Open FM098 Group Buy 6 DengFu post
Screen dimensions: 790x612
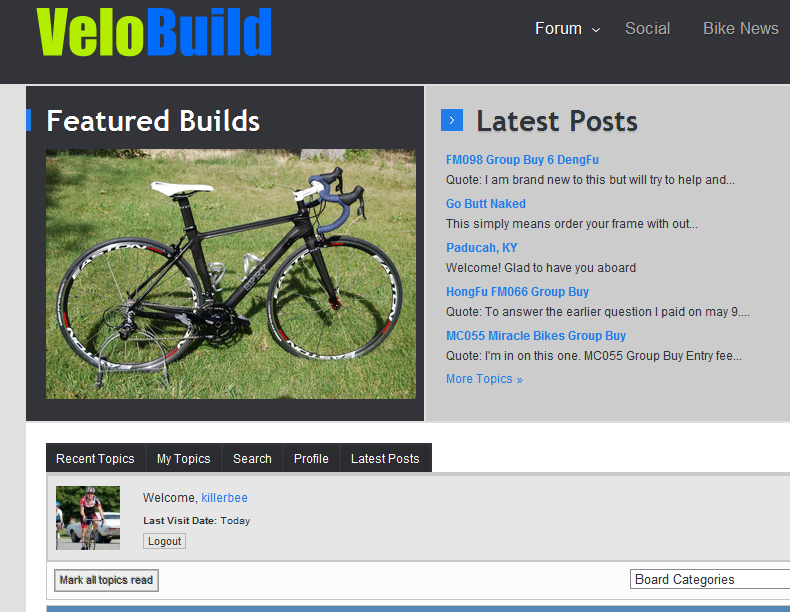coord(522,160)
